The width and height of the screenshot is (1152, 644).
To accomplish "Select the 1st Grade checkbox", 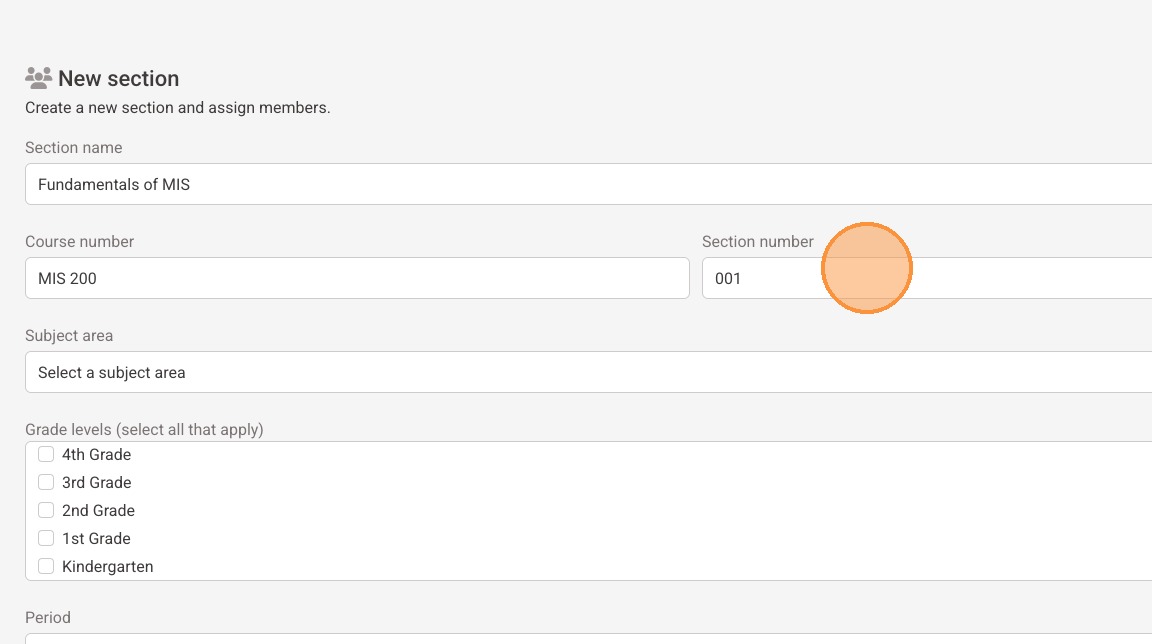I will (46, 538).
